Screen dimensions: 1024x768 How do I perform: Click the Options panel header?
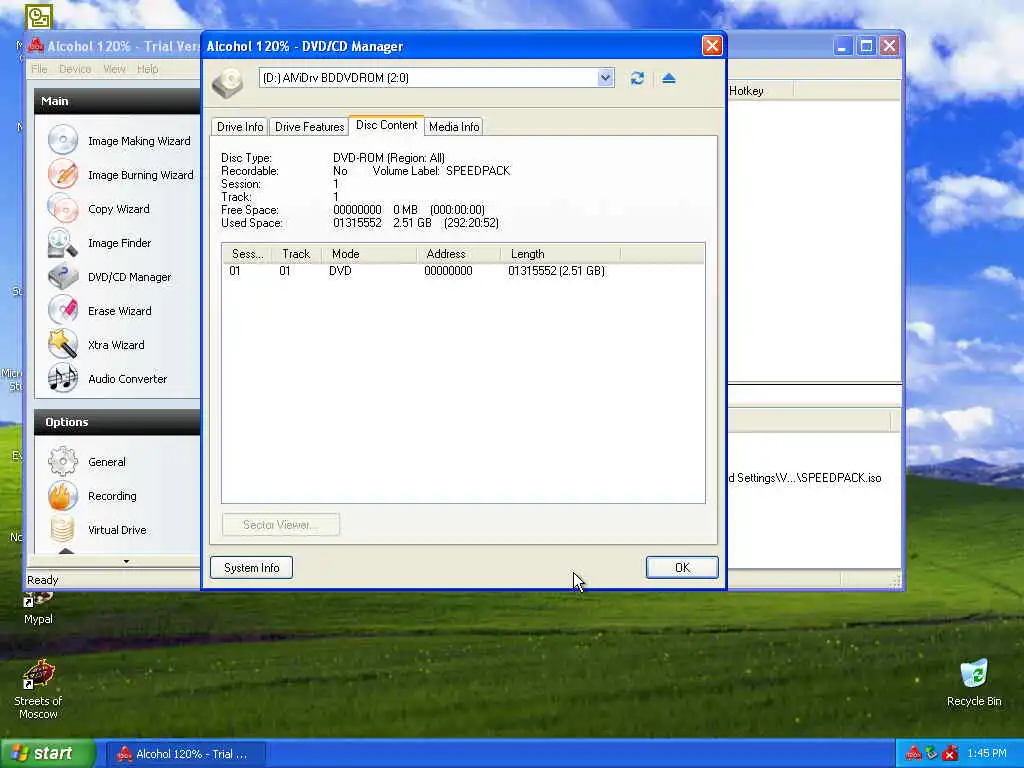(117, 422)
